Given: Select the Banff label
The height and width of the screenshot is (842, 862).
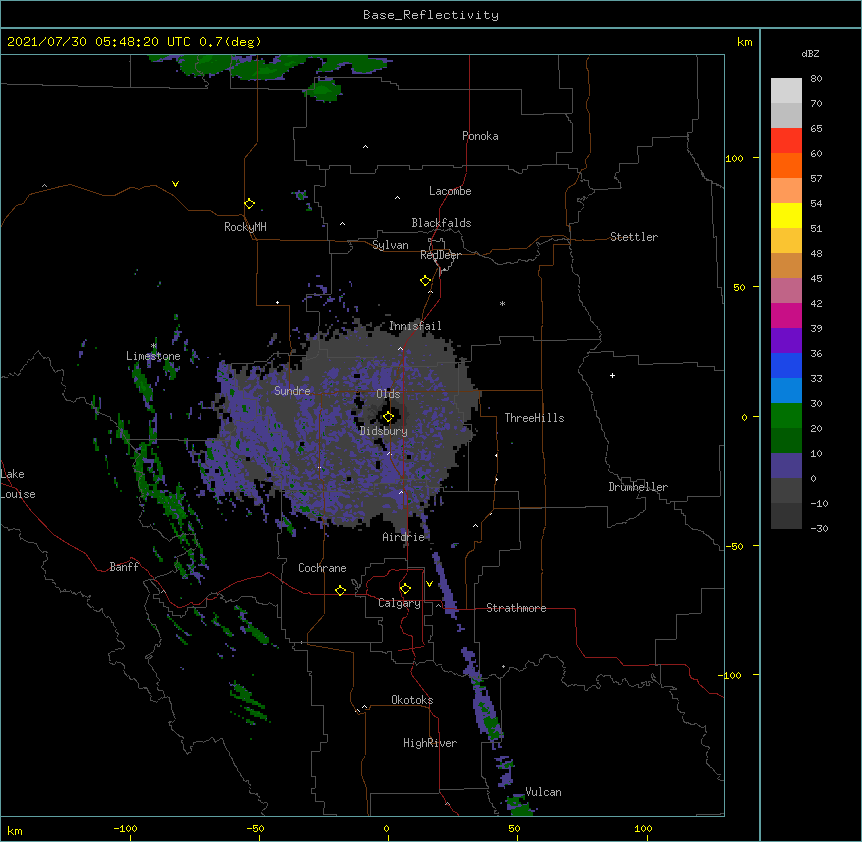Looking at the screenshot, I should (124, 567).
